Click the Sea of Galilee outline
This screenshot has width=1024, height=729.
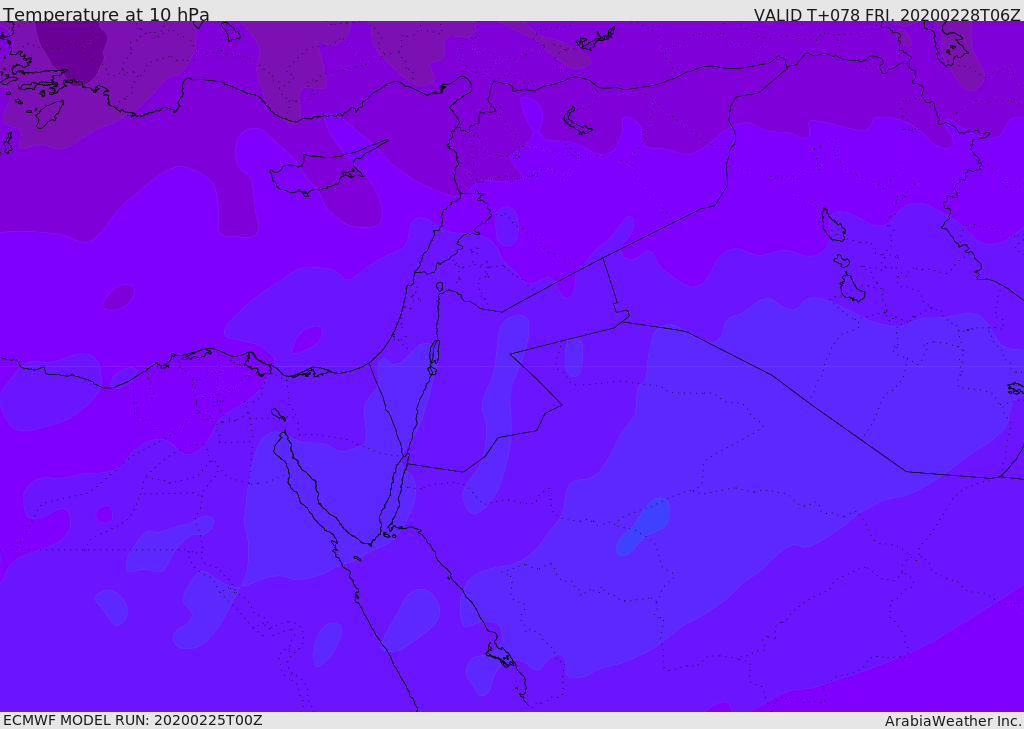pos(440,287)
